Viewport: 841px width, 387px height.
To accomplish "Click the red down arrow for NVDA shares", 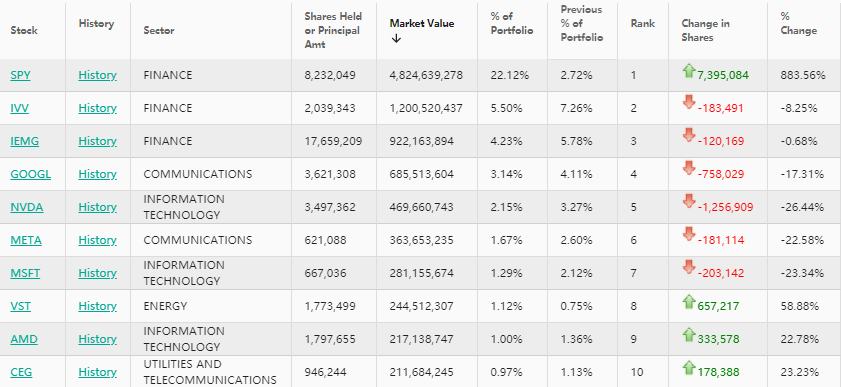I will (x=689, y=202).
